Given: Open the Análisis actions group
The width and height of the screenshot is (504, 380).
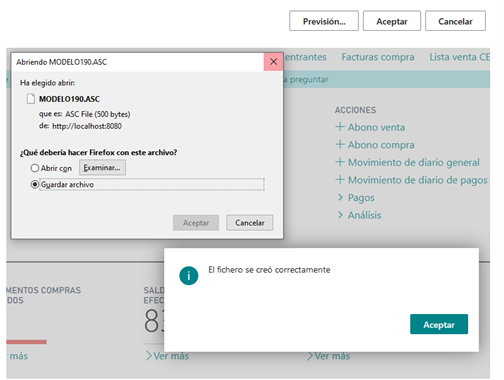Looking at the screenshot, I should (x=364, y=215).
